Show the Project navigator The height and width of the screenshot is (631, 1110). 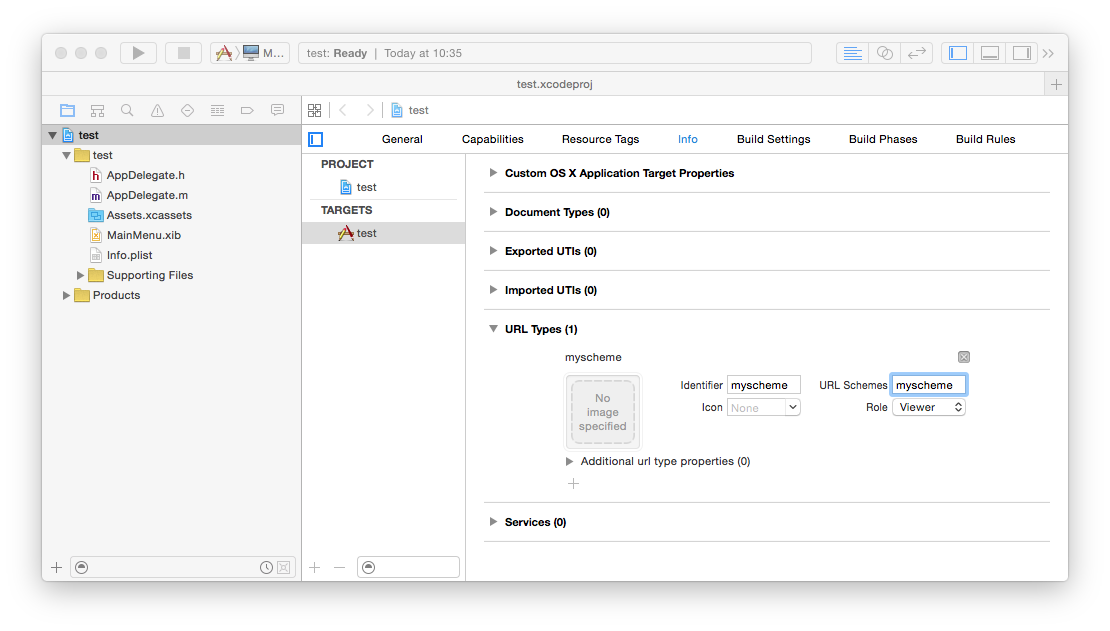pos(67,110)
